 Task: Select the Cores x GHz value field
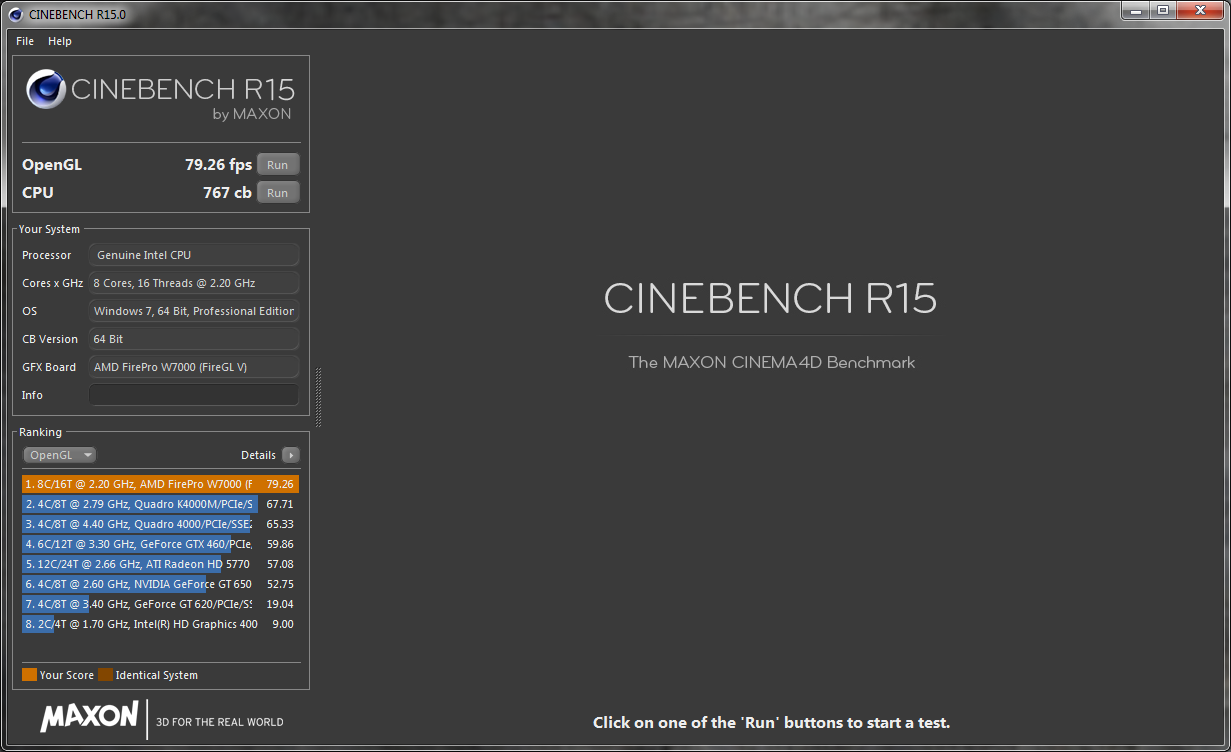coord(194,283)
